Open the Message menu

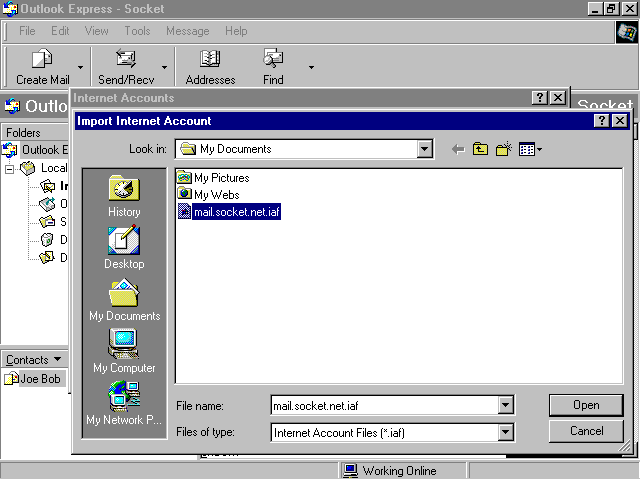coord(187,31)
